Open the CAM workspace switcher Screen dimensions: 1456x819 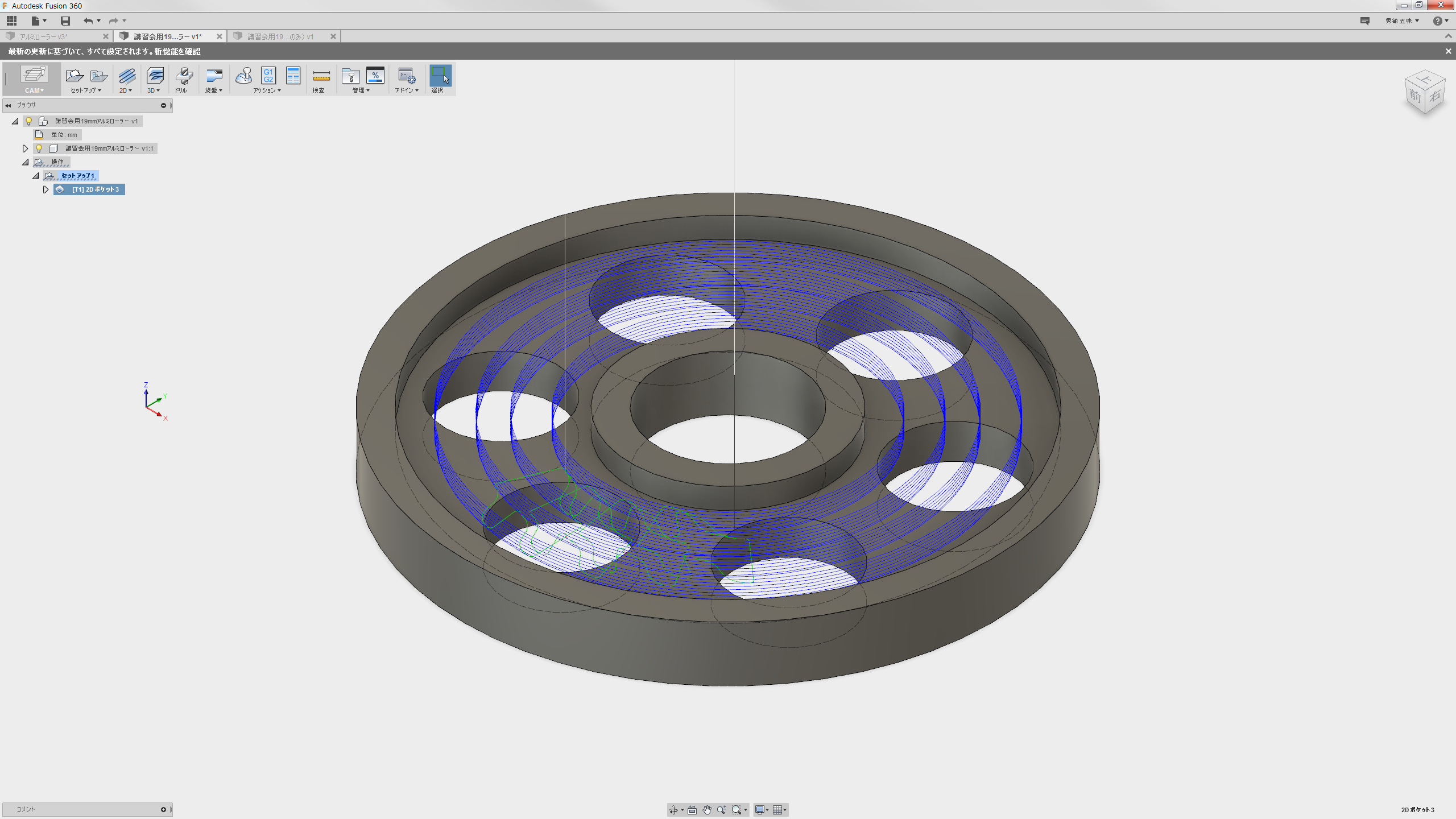34,79
